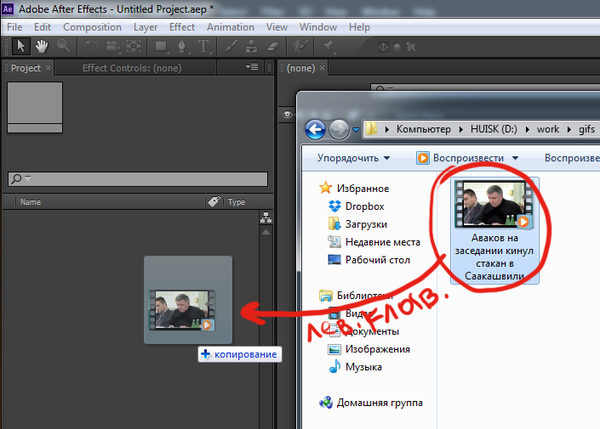Toggle the eye visibility icon
The image size is (600, 429).
click(288, 114)
